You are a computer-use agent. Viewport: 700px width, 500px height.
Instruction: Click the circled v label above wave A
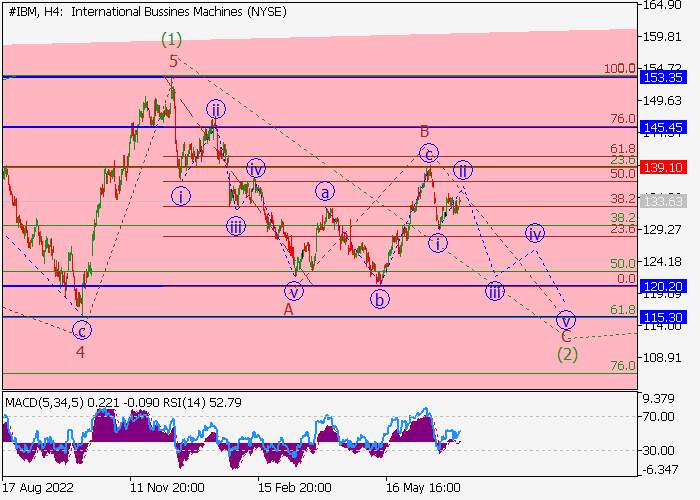point(294,292)
